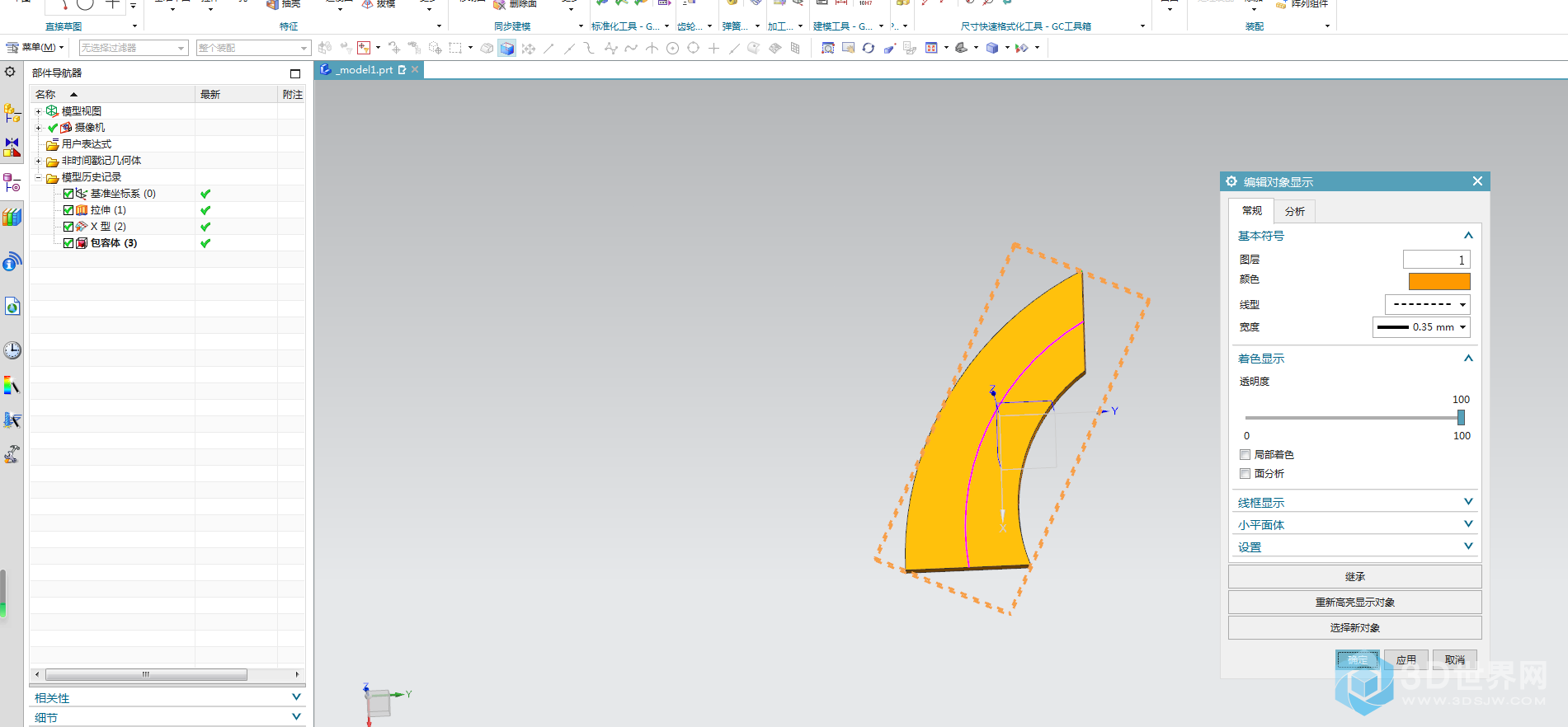Open the 整个装配 selection scope dropdown

click(253, 48)
